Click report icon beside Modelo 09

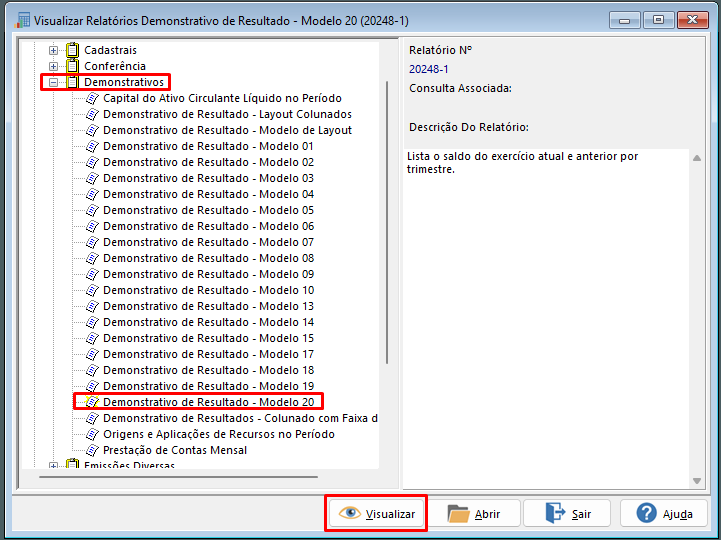click(x=92, y=274)
